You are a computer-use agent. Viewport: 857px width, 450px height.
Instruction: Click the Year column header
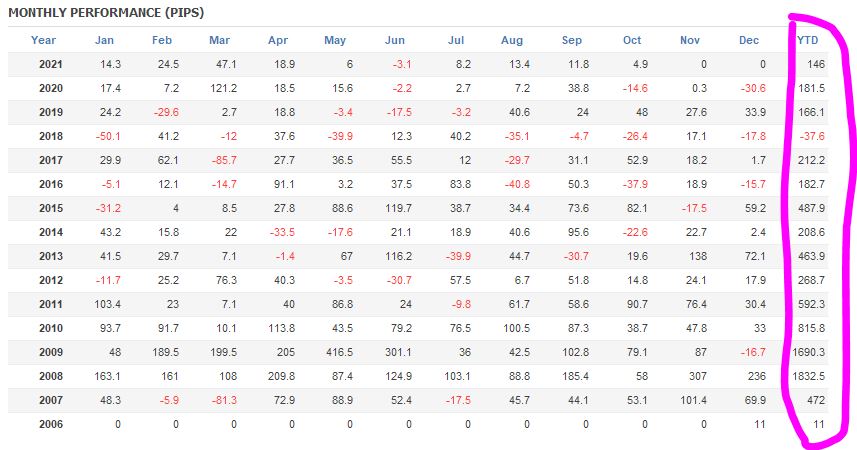[x=44, y=40]
